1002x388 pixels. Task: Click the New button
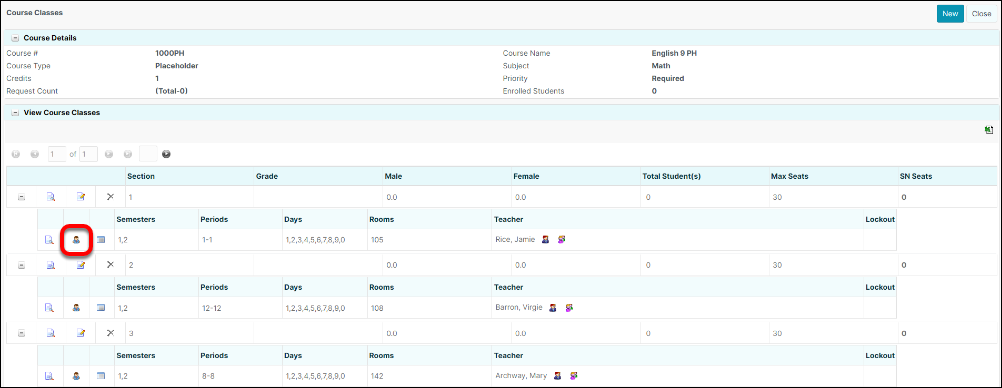(x=950, y=13)
